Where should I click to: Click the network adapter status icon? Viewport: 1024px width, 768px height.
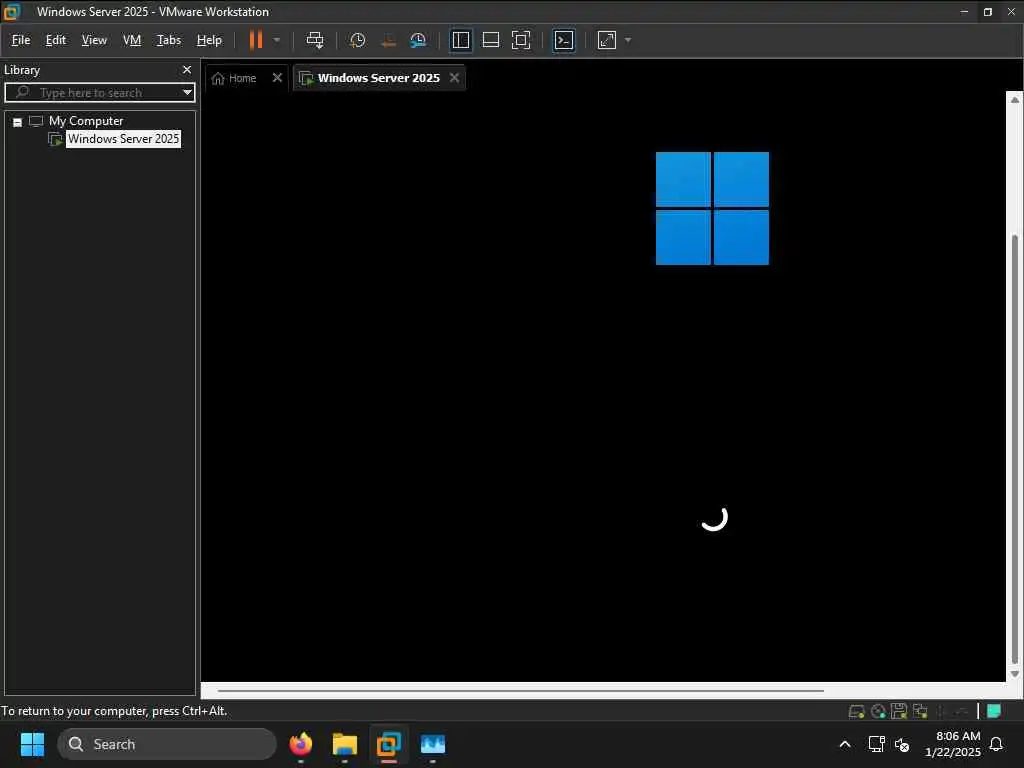point(920,711)
